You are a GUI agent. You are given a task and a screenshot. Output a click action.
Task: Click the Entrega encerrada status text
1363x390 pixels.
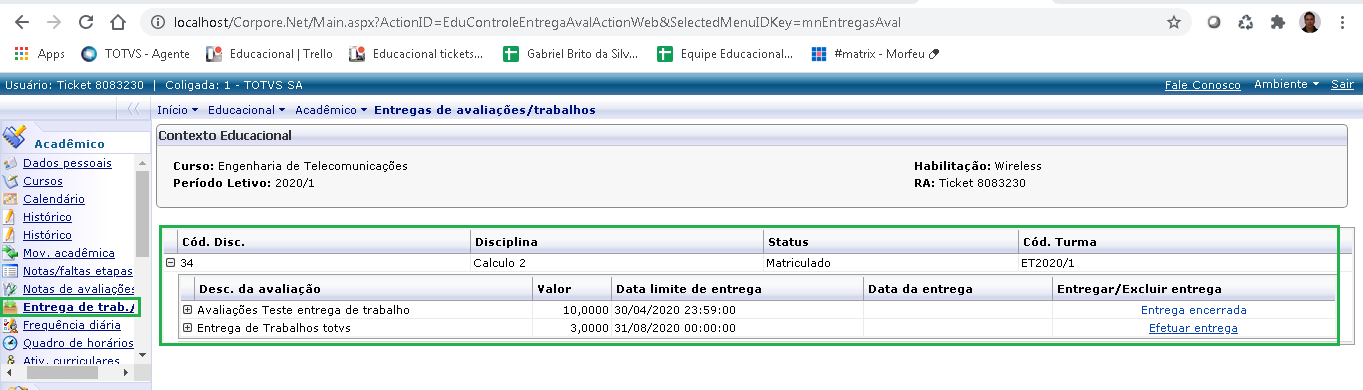coord(1193,310)
